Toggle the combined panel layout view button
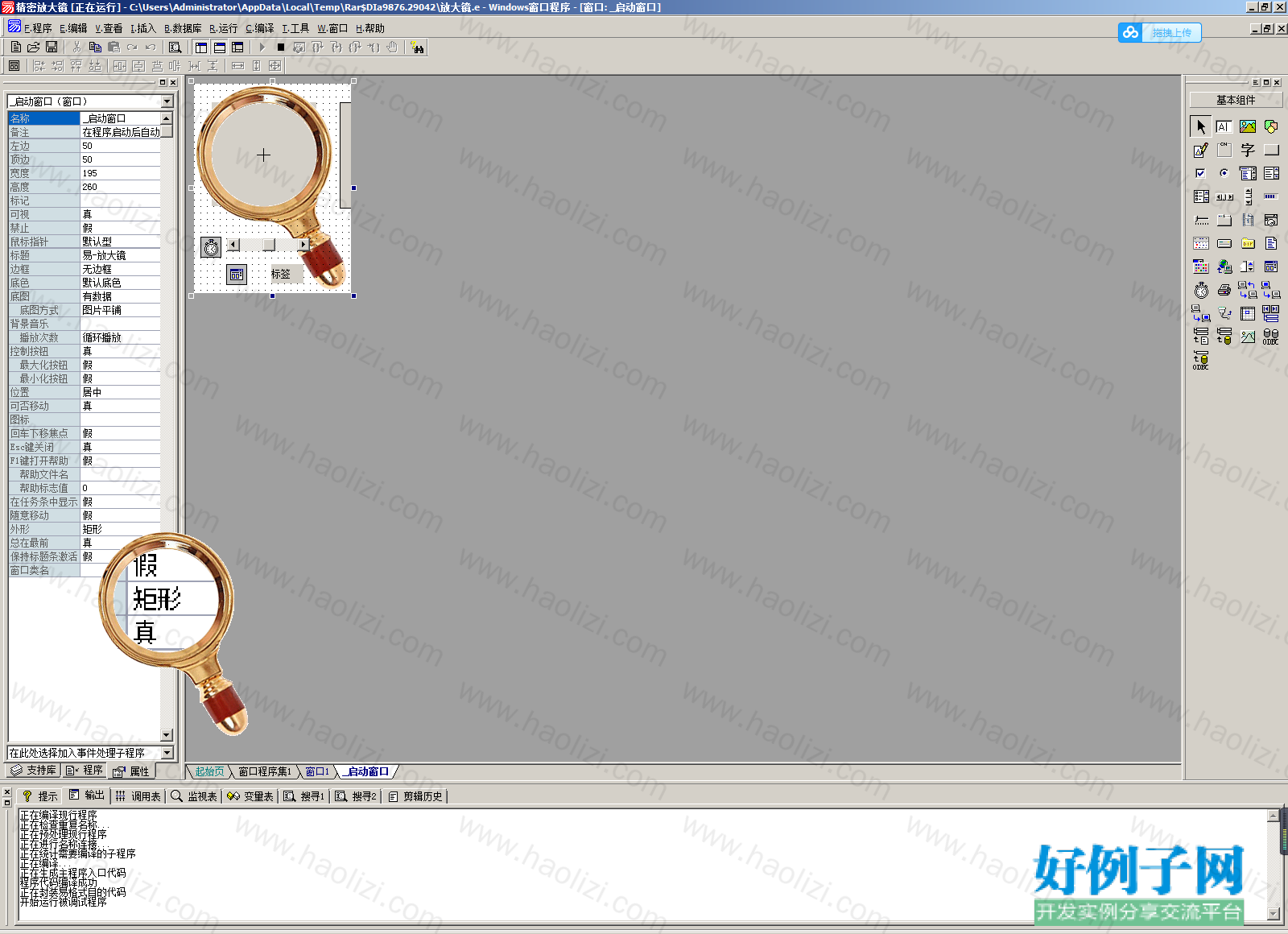Viewport: 1288px width, 934px height. 237,48
